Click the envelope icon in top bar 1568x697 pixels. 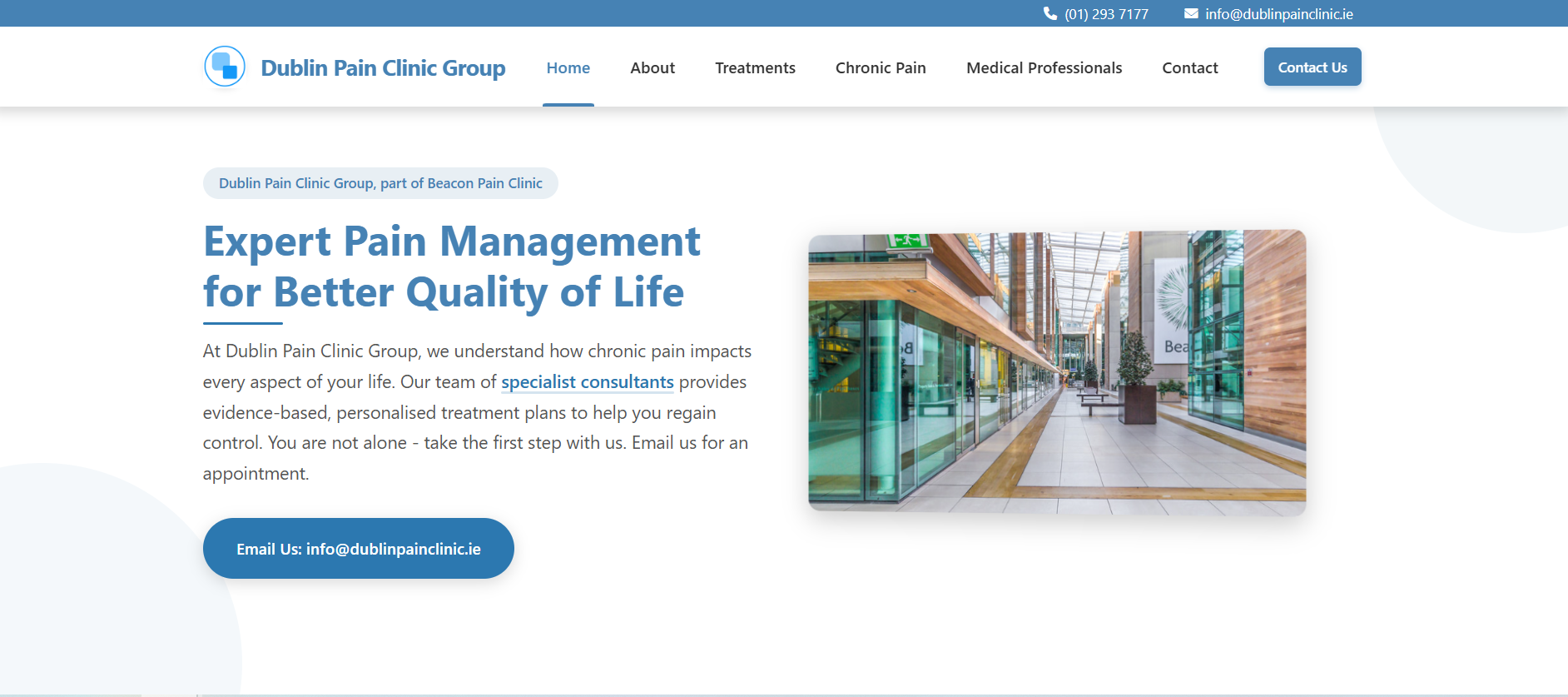tap(1191, 13)
